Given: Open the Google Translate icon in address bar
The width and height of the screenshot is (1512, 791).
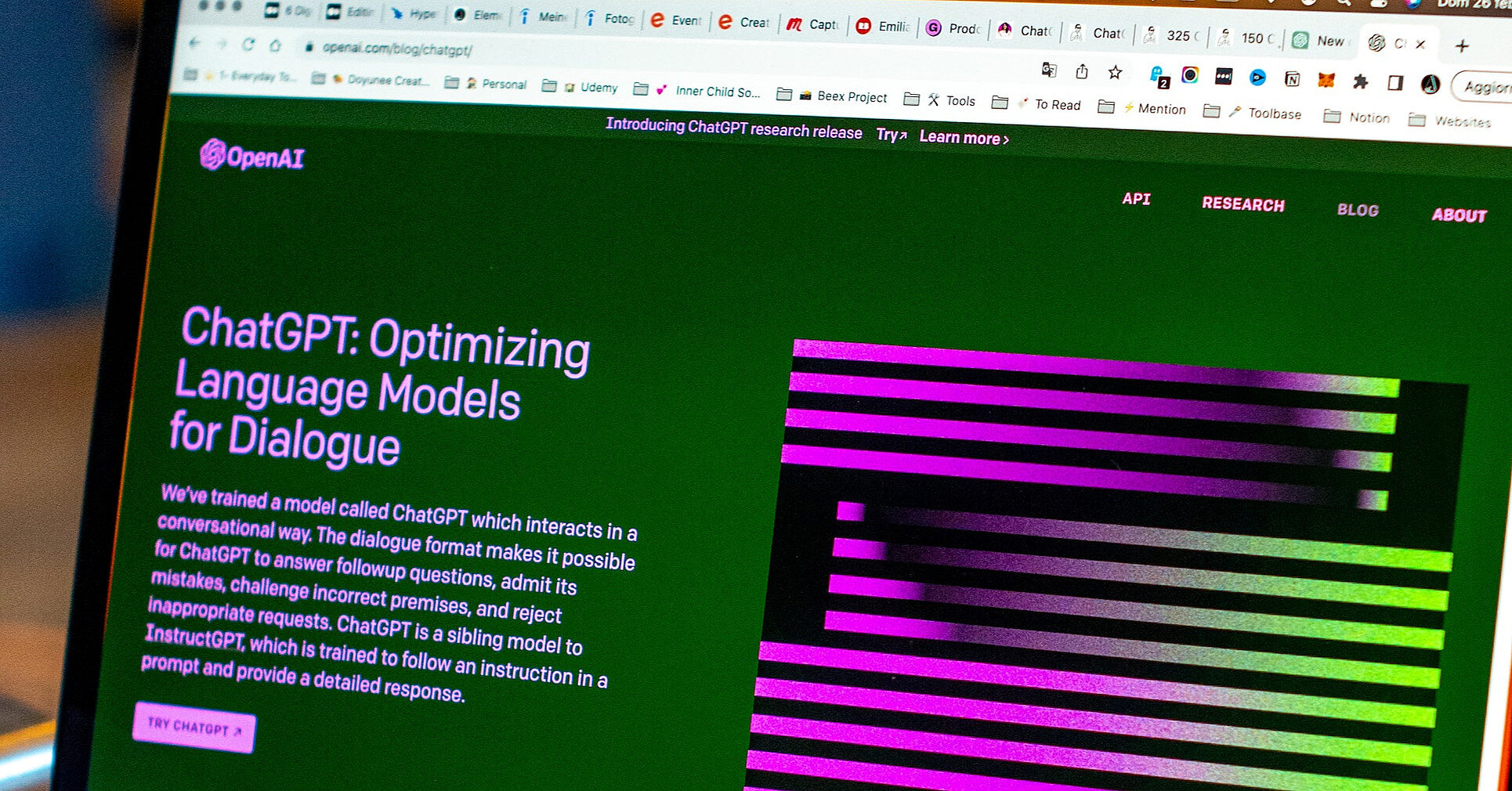Looking at the screenshot, I should 1049,70.
